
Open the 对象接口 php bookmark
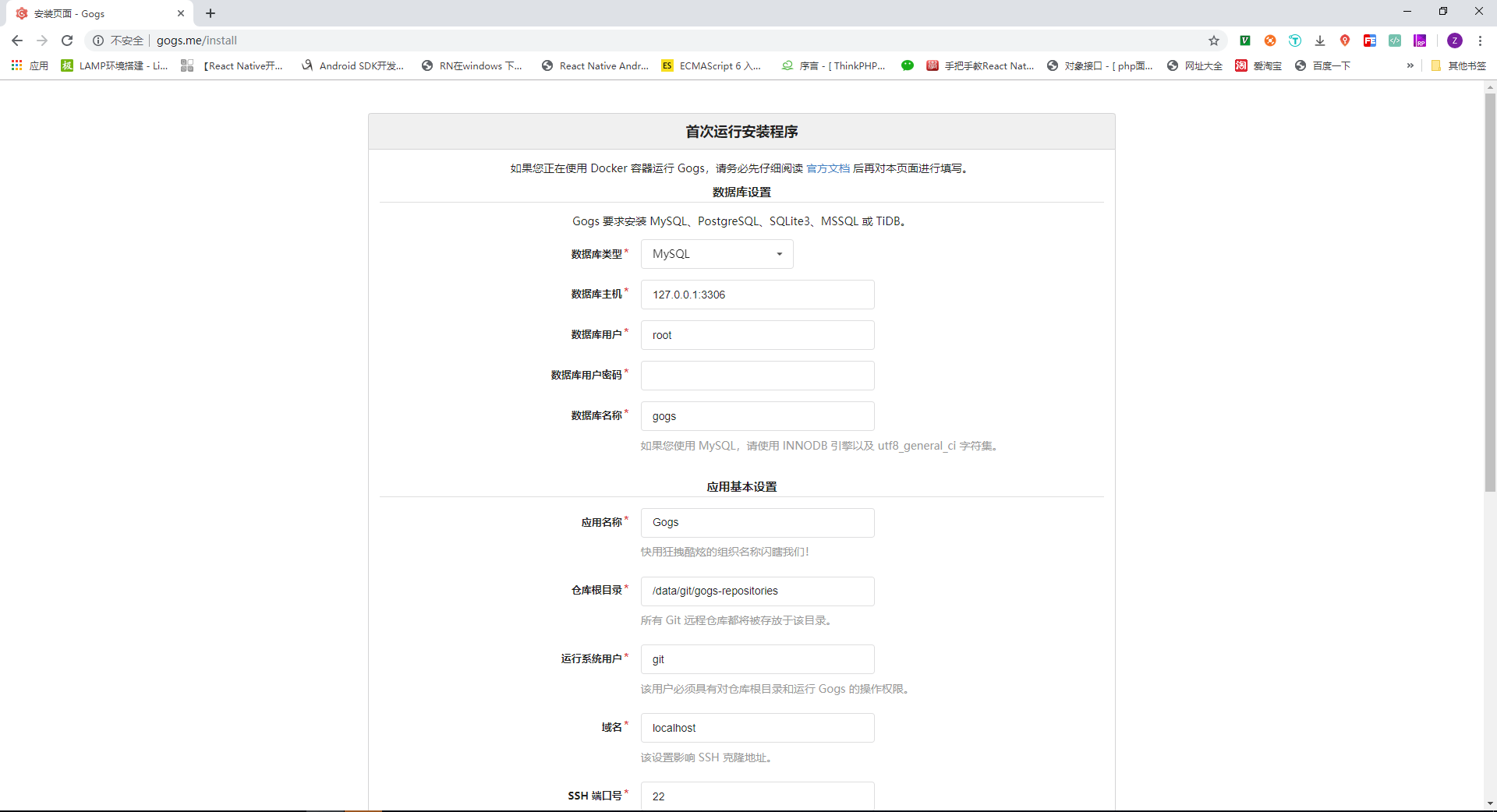[1100, 65]
